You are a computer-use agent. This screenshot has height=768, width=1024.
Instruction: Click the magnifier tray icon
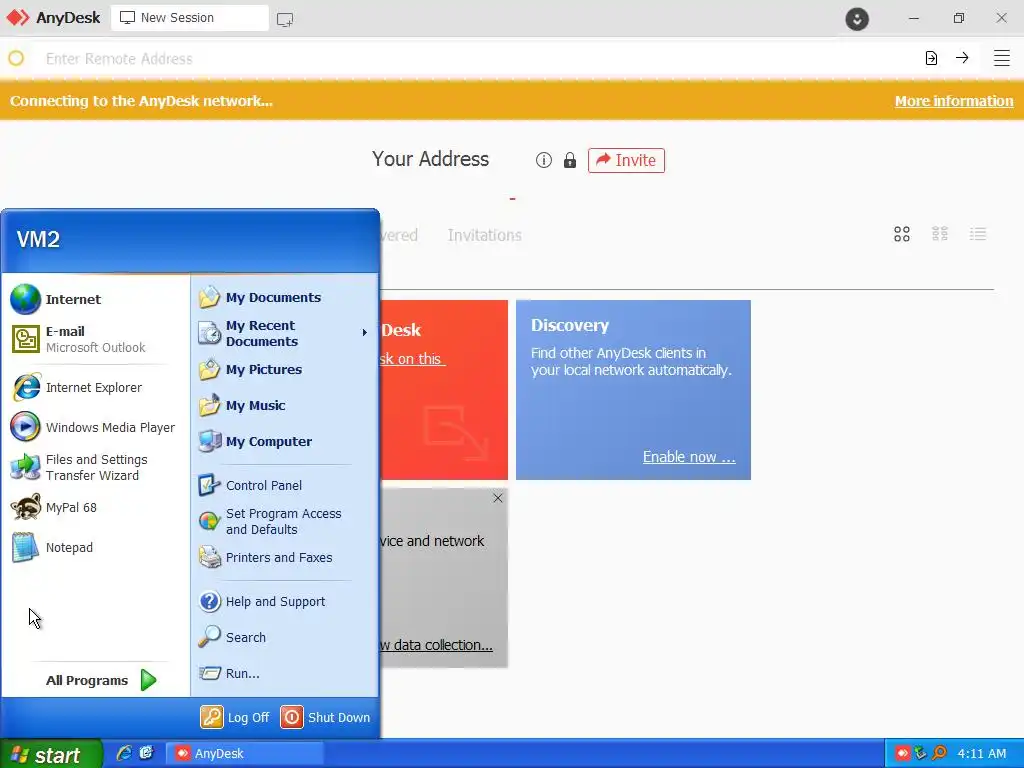tap(939, 754)
